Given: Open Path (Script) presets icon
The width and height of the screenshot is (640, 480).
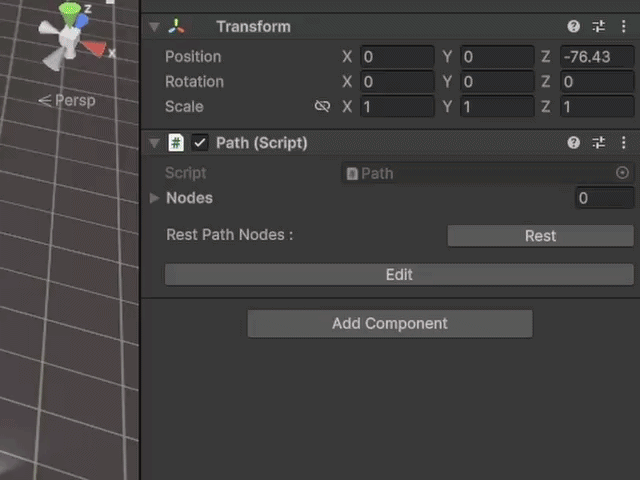Looking at the screenshot, I should pyautogui.click(x=599, y=142).
